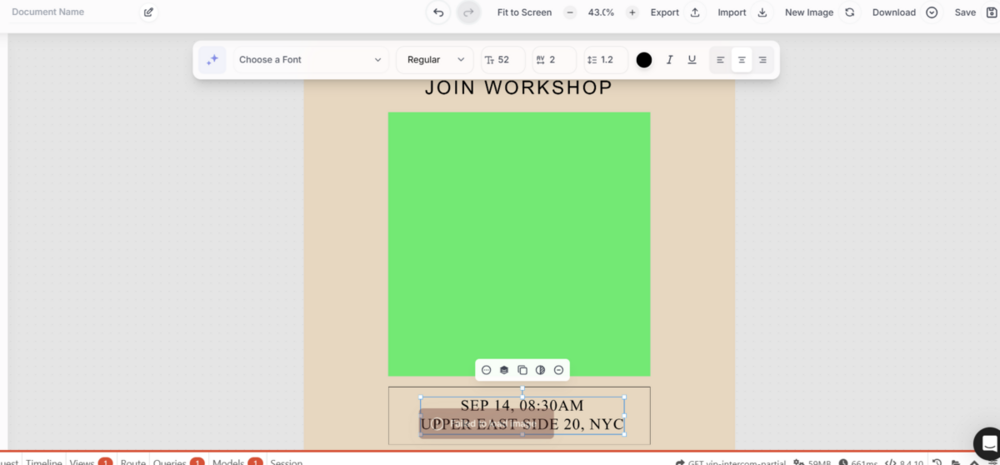Click the minus-circle remove icon in the mini toolbar
The height and width of the screenshot is (465, 1000).
tap(559, 370)
